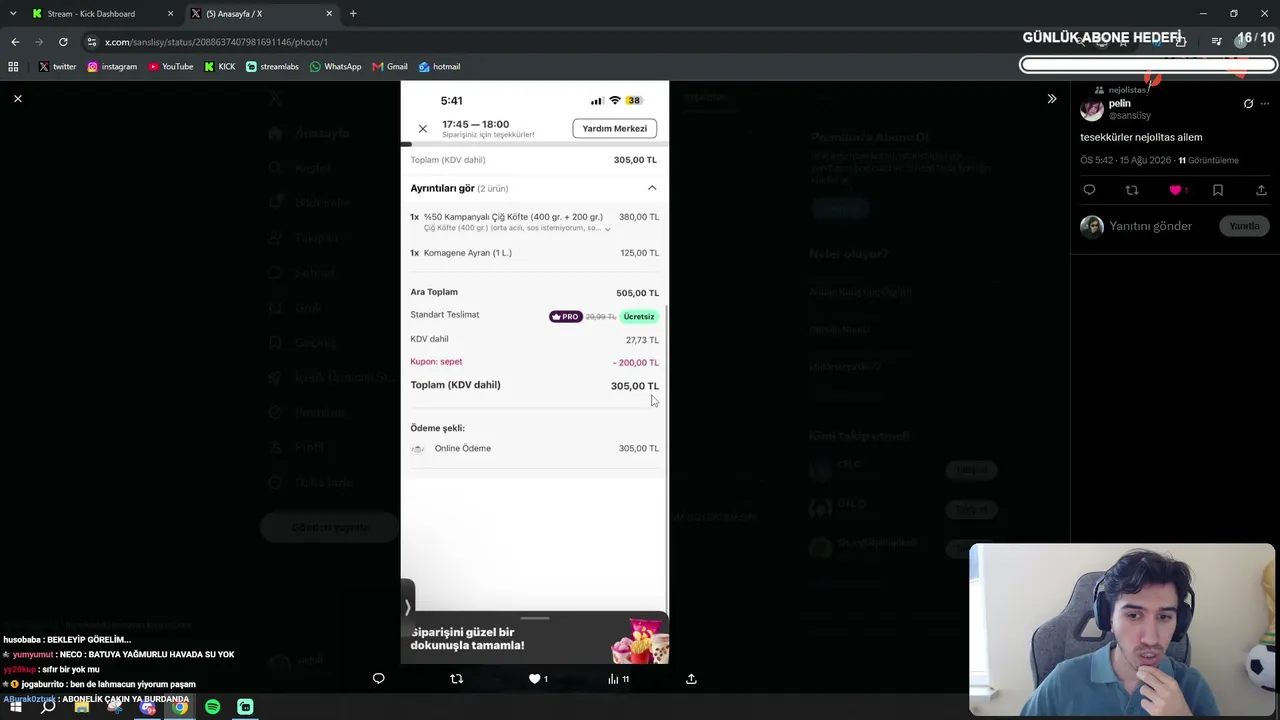Click the site information icon in address bar
This screenshot has height=720, width=1280.
[x=92, y=42]
